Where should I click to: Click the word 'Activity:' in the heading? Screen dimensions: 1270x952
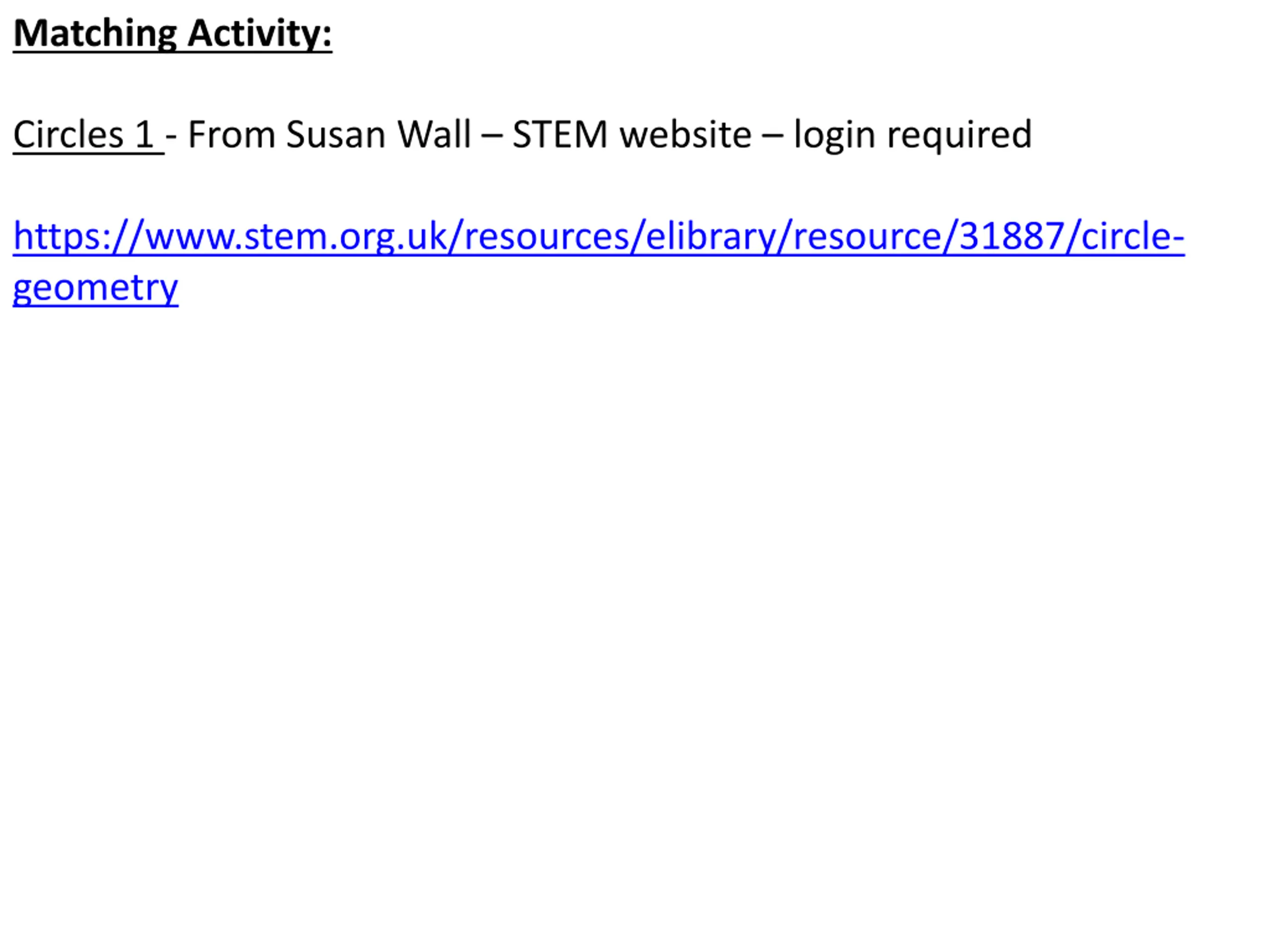(x=259, y=33)
